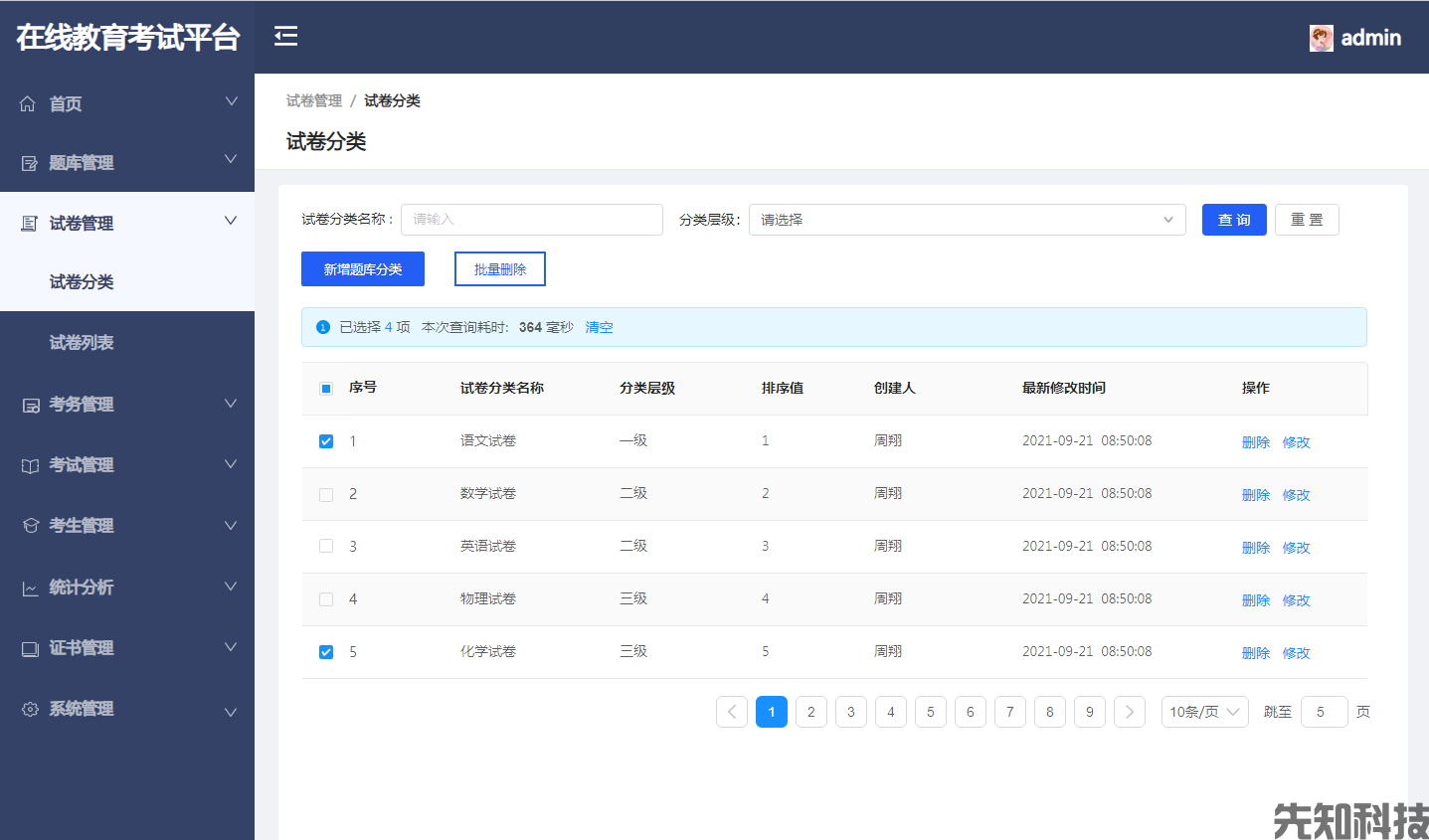
Task: Expand the 系统管理 menu chevron
Action: coord(231,712)
